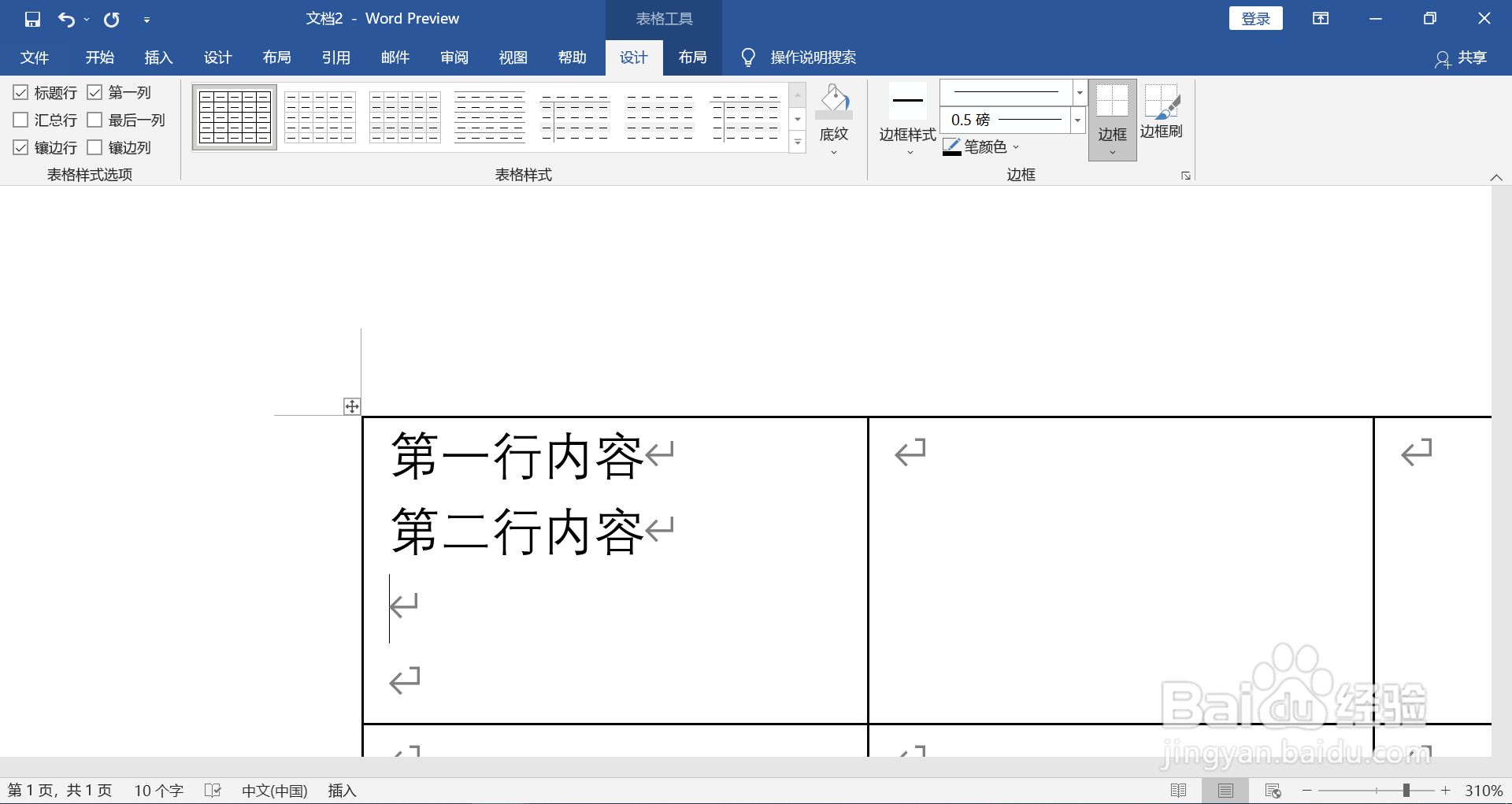Undo the last action
Viewport: 1512px width, 804px height.
pos(67,18)
